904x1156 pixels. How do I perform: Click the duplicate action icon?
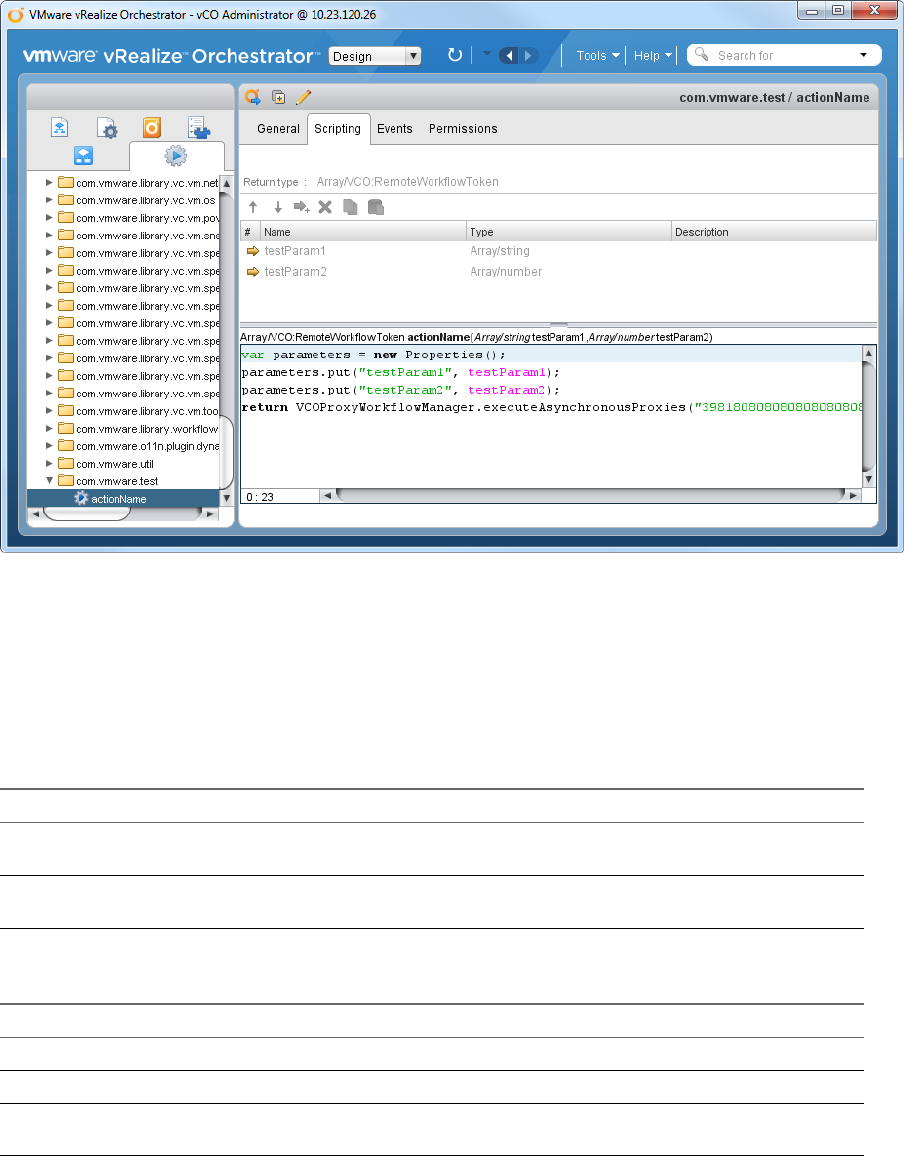tap(279, 97)
